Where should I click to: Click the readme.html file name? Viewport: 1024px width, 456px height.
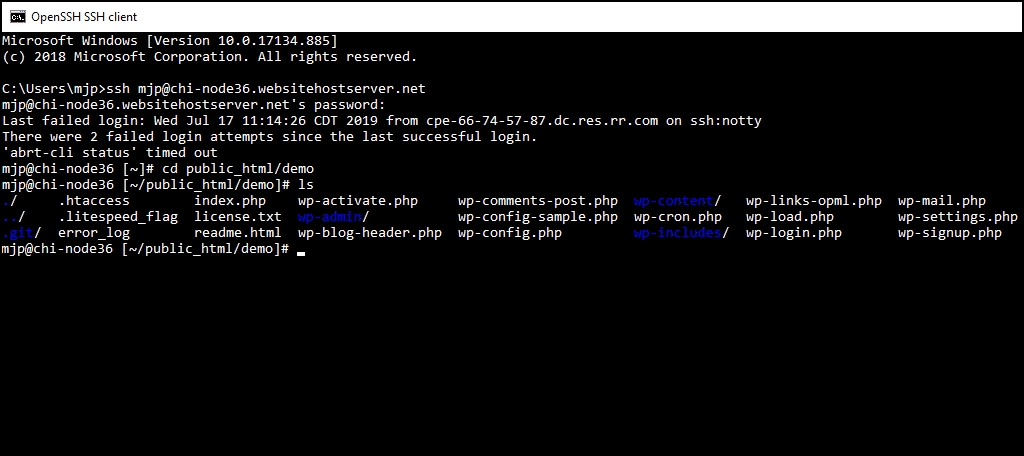(238, 233)
